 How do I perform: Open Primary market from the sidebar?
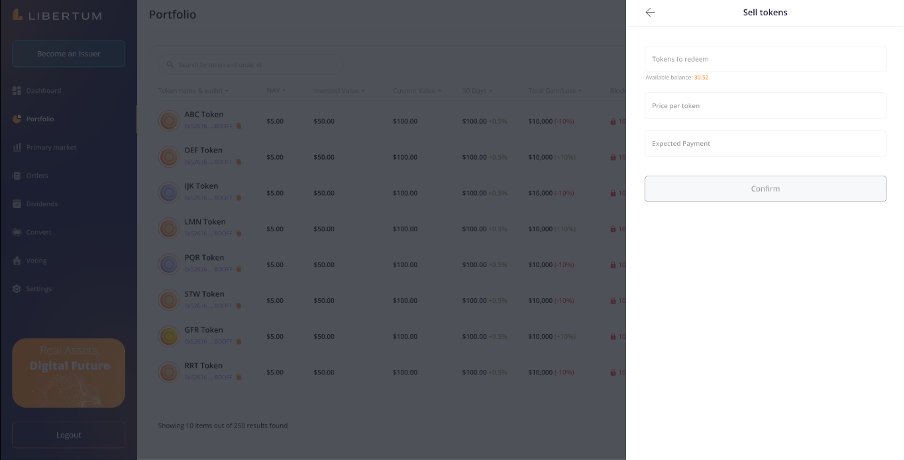click(51, 147)
